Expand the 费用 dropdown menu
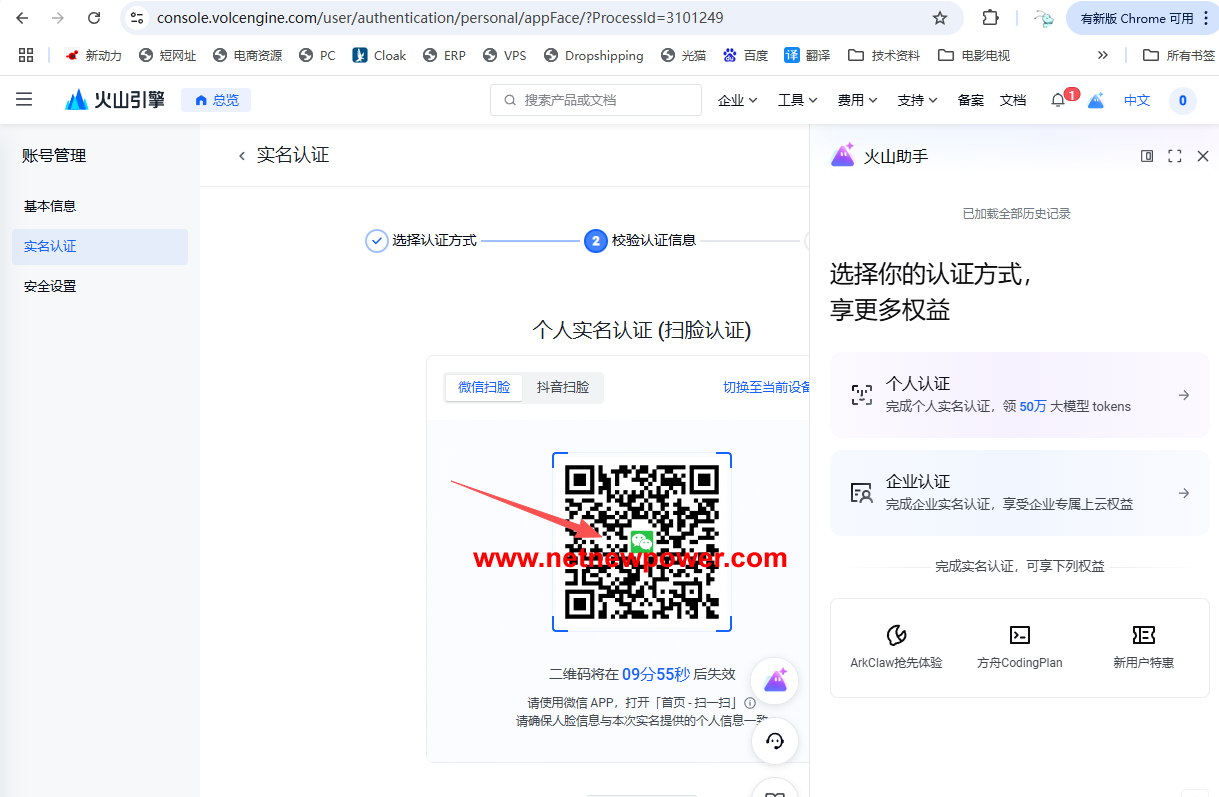Image resolution: width=1219 pixels, height=797 pixels. [857, 100]
